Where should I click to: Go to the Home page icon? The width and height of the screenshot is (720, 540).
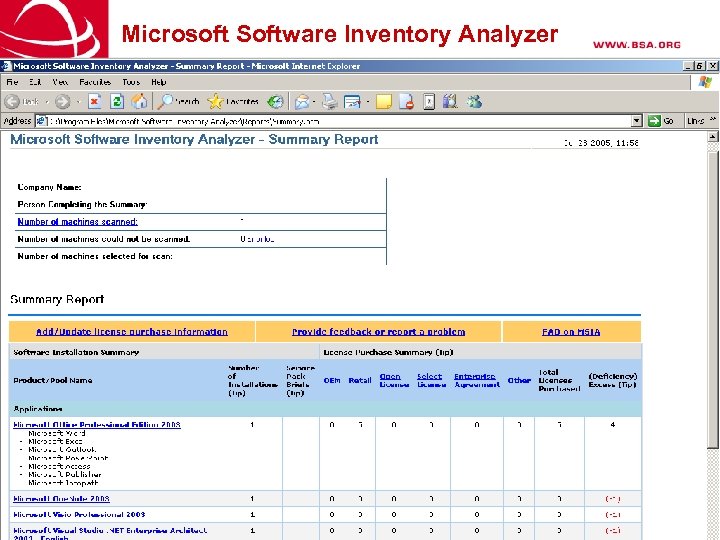coord(139,101)
